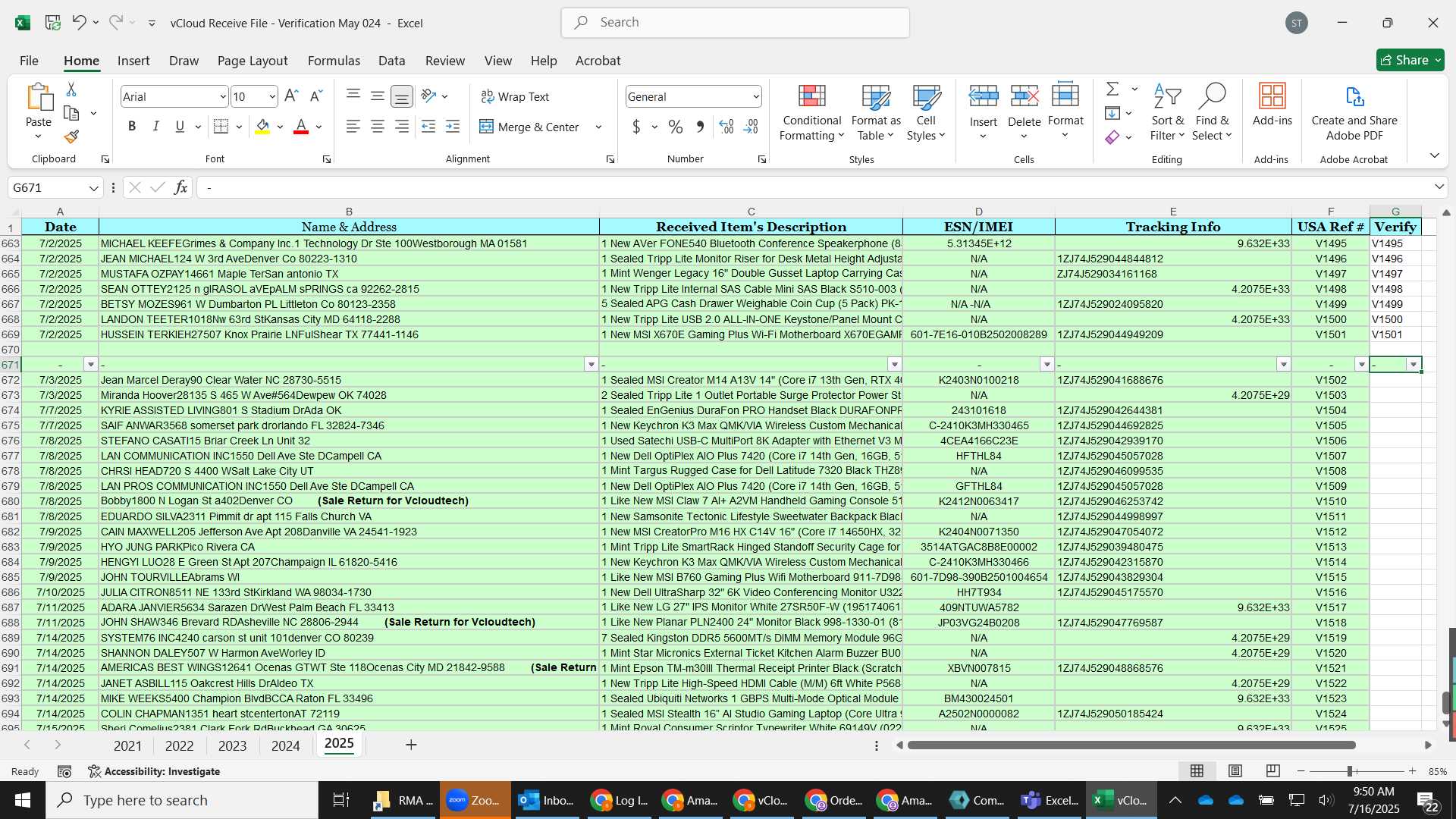
Task: Activate the Format Painter brush
Action: tap(71, 137)
